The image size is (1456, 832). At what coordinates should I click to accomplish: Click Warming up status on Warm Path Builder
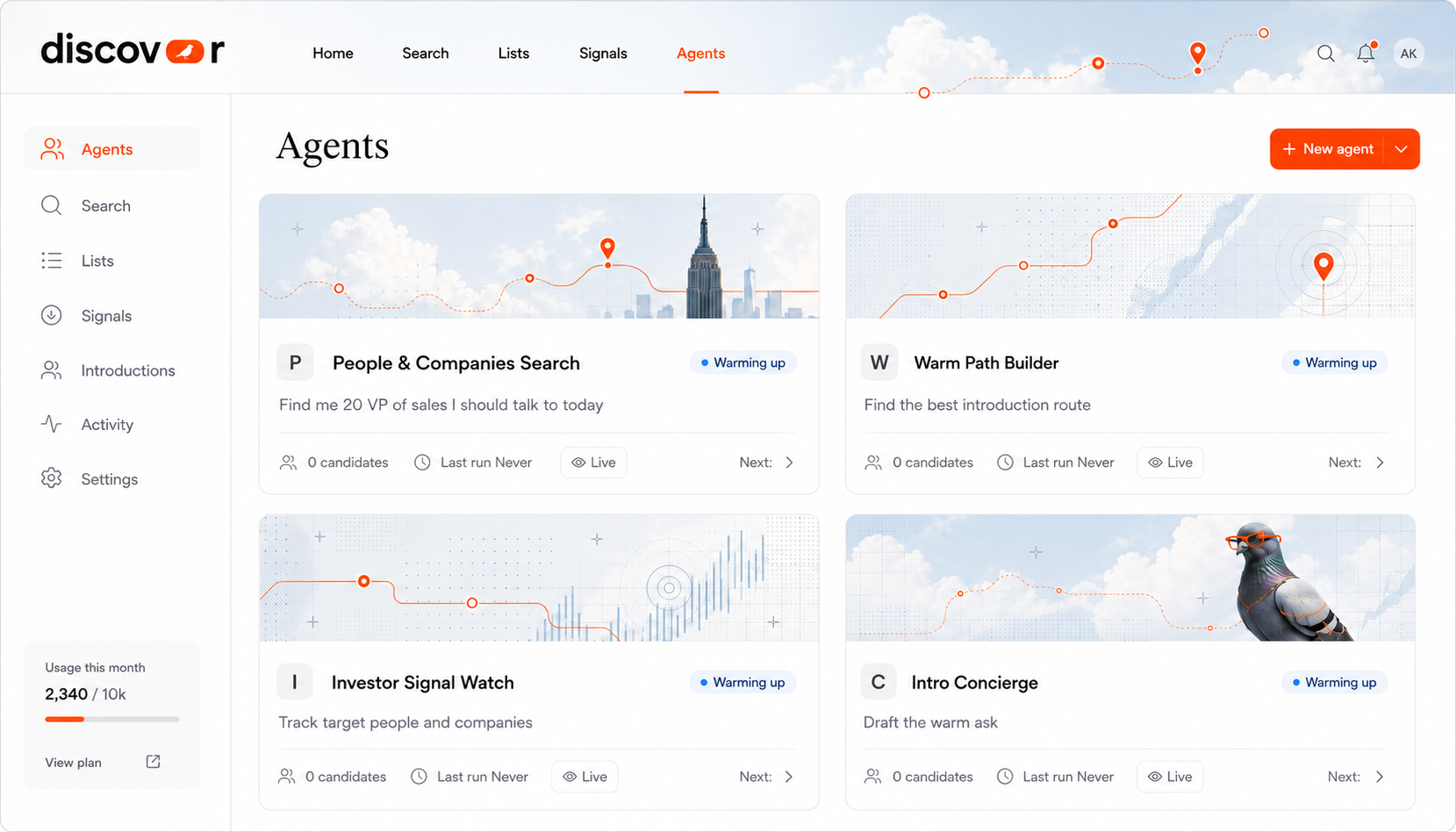click(x=1334, y=362)
